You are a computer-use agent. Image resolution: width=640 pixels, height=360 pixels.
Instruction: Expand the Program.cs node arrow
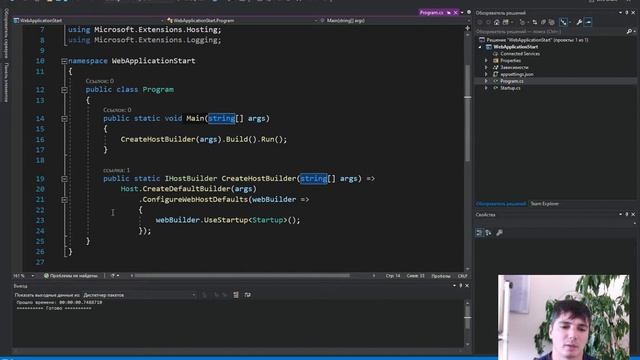(486, 81)
